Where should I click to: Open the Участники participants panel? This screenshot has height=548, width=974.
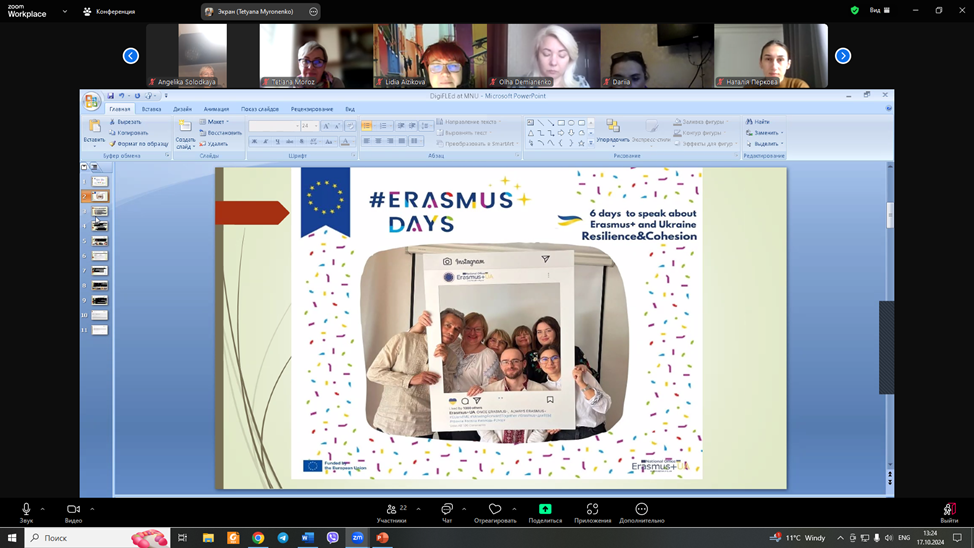coord(392,510)
